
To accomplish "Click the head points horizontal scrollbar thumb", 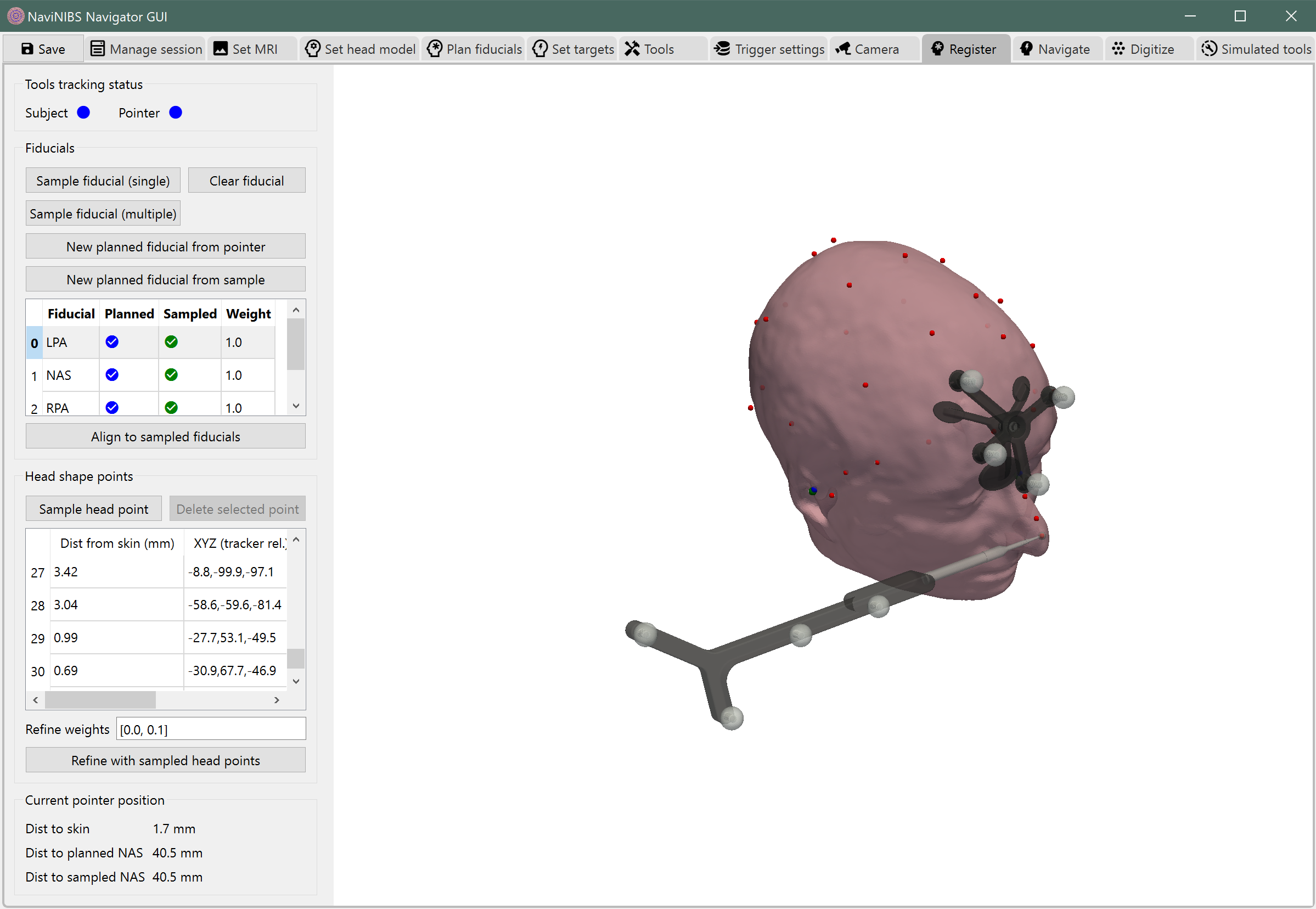I will (x=100, y=700).
